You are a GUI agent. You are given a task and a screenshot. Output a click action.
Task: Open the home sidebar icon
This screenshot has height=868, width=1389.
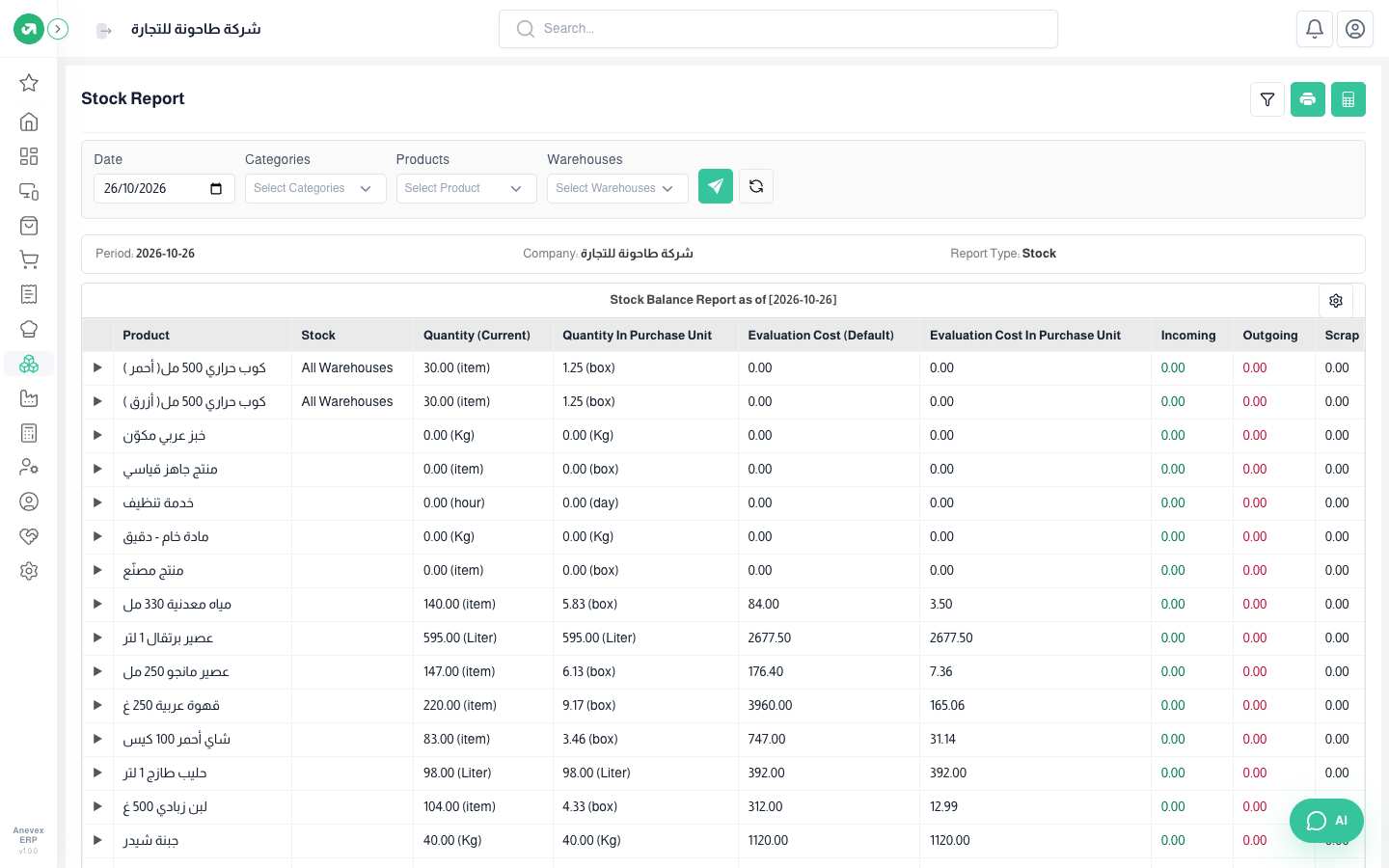click(x=29, y=122)
